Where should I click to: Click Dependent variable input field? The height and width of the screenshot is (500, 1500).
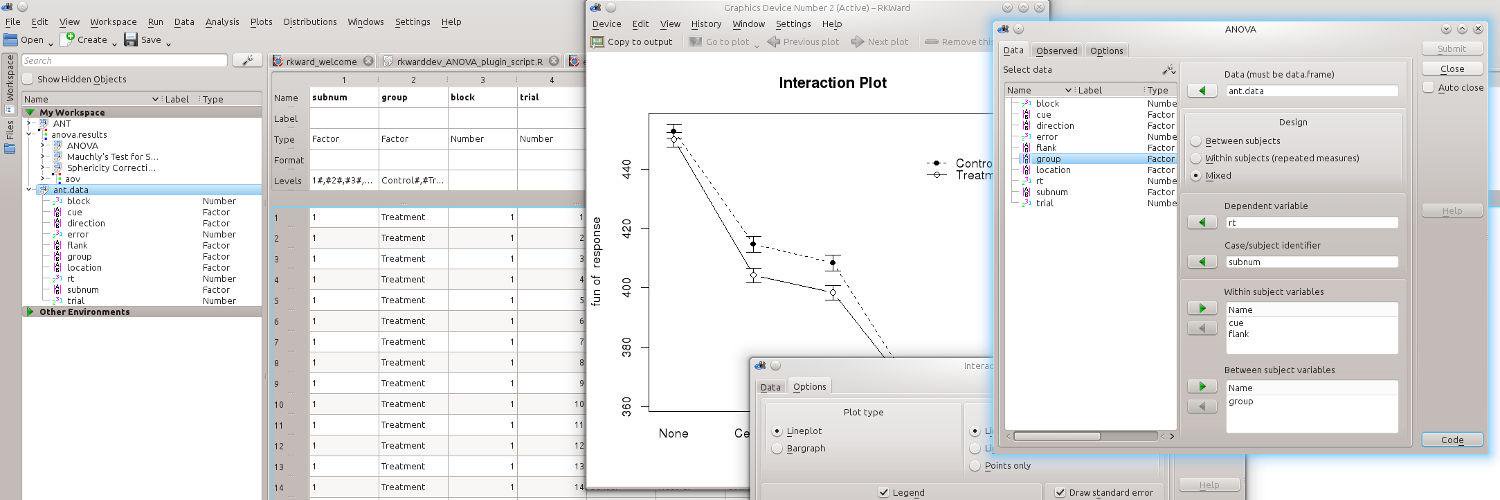click(x=1312, y=223)
